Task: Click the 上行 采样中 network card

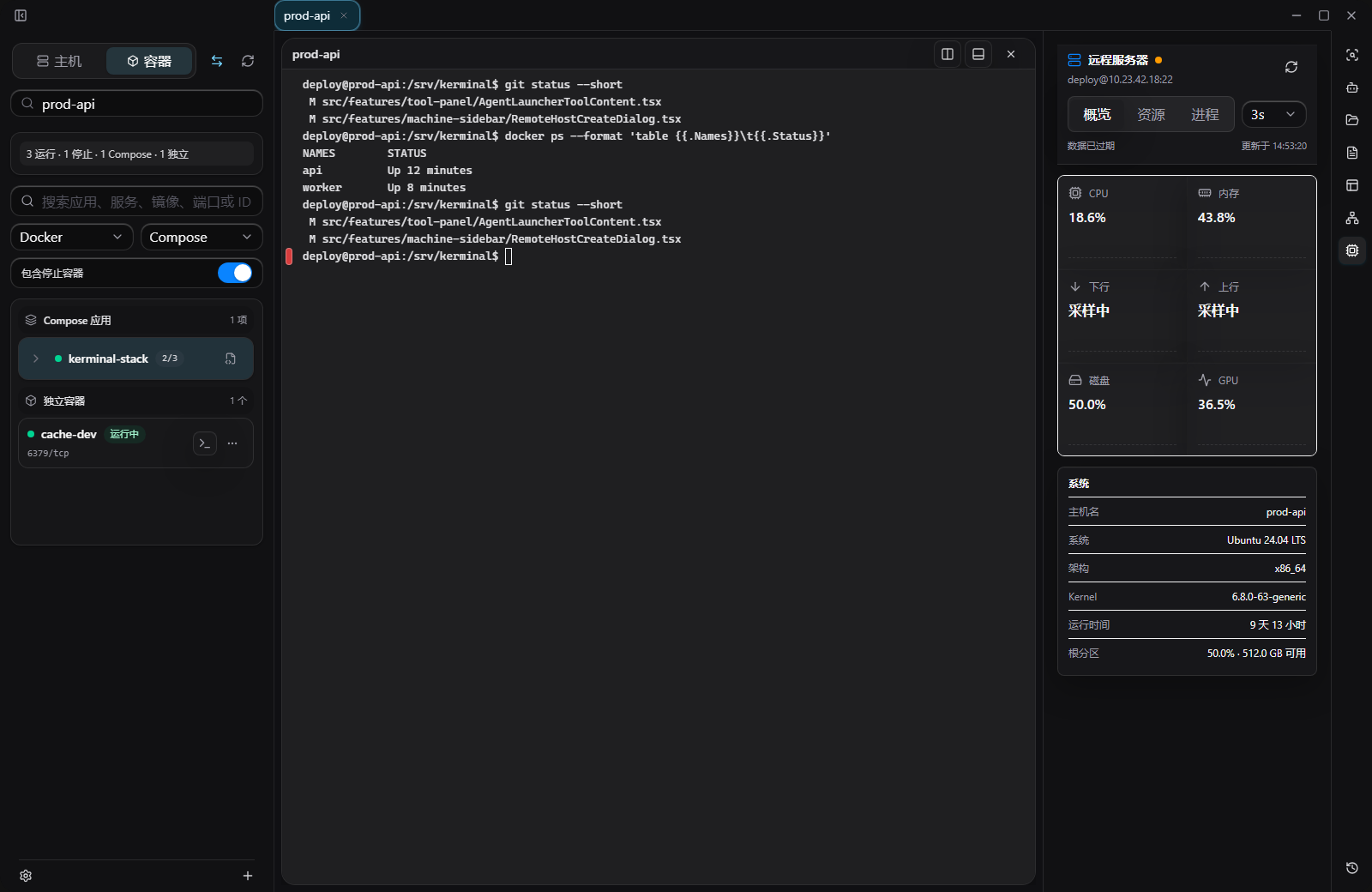Action: tap(1252, 316)
